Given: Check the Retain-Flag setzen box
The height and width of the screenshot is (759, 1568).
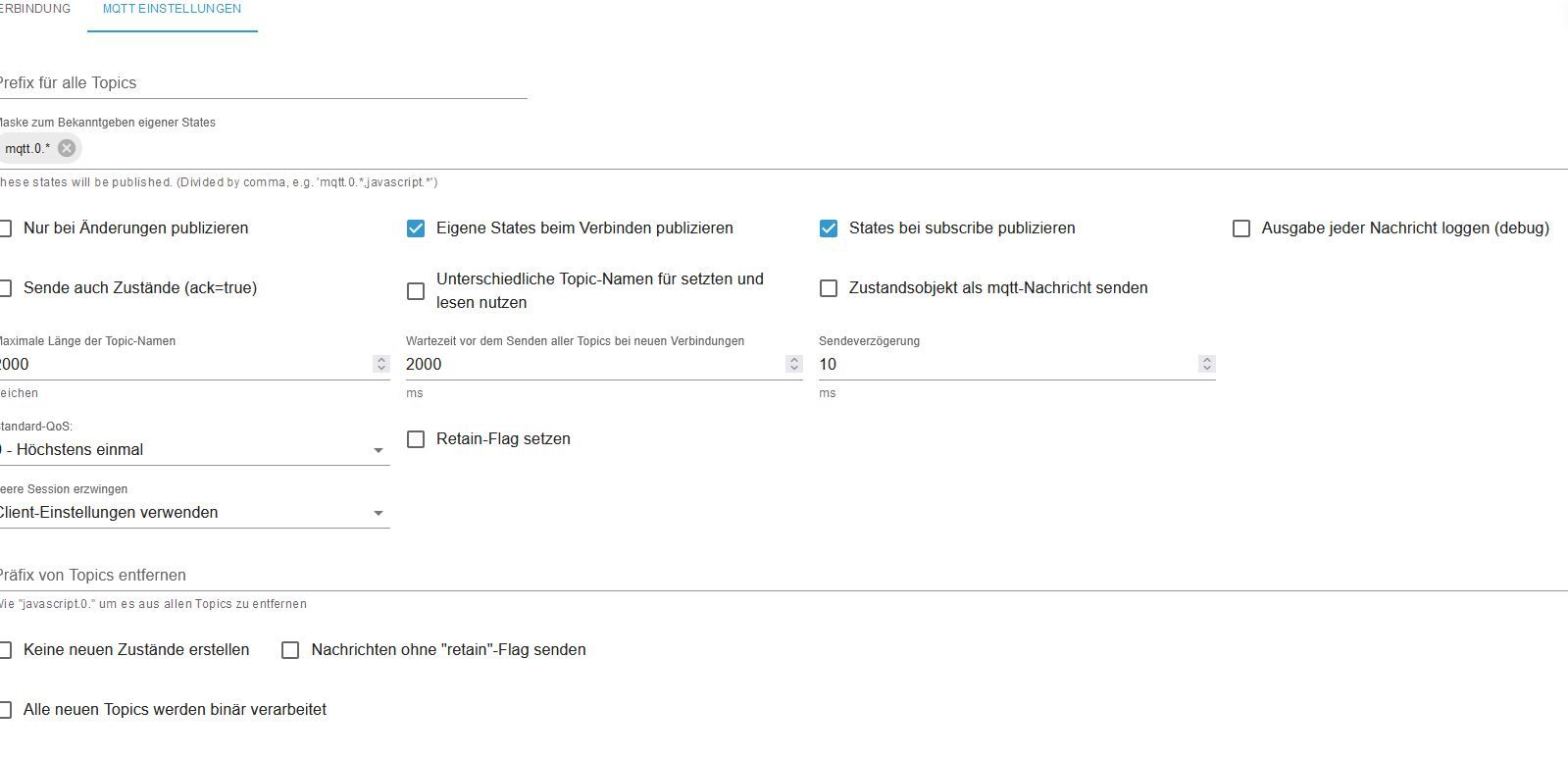Looking at the screenshot, I should (416, 439).
